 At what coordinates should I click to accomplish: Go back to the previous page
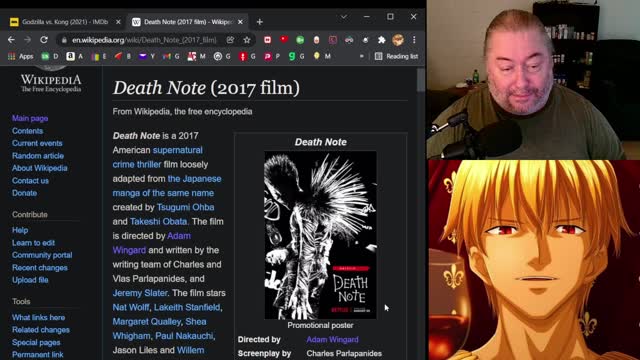(11, 40)
